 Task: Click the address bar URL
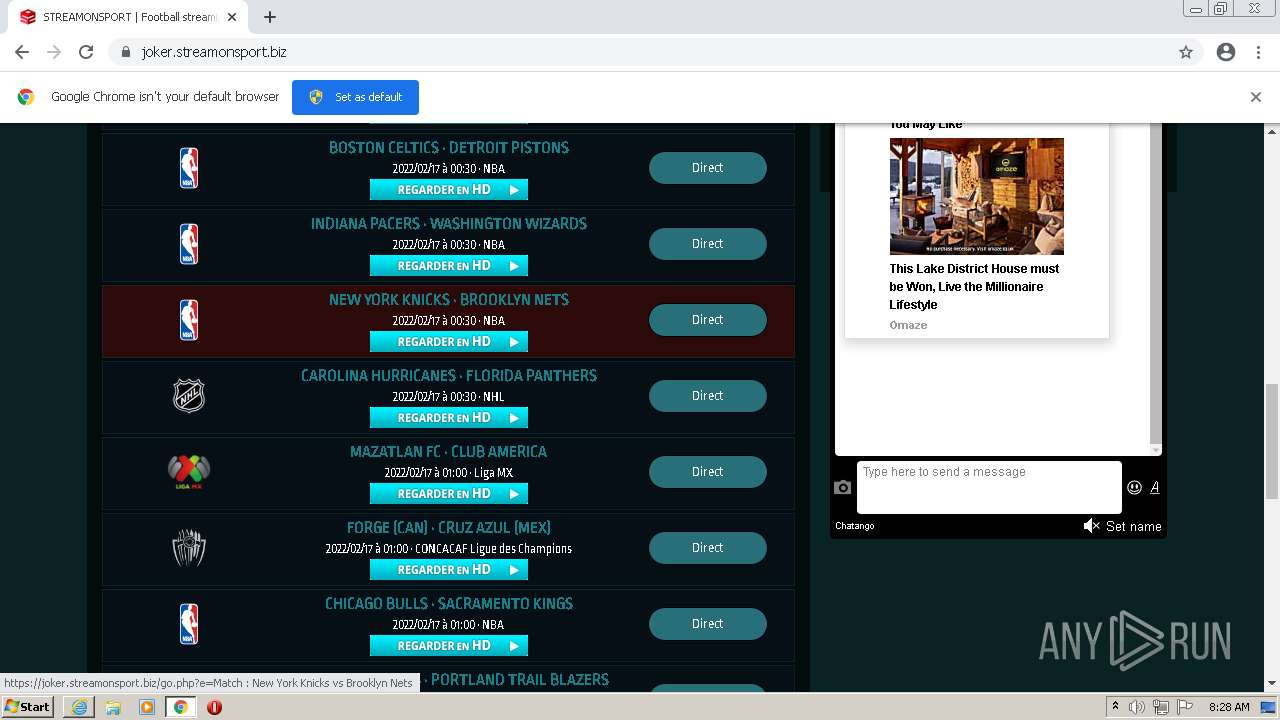pyautogui.click(x=214, y=52)
